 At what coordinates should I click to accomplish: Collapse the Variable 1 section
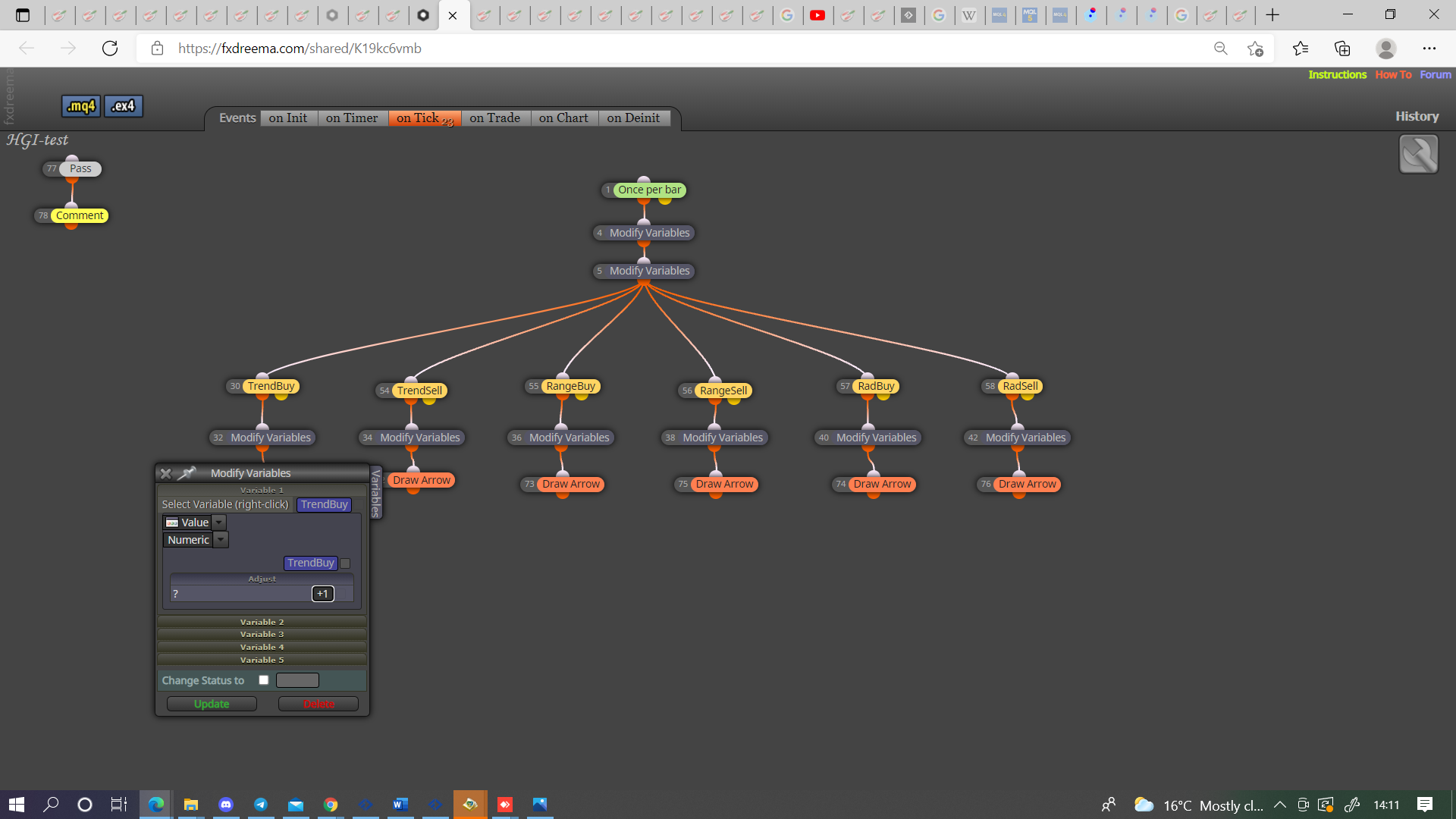(262, 490)
